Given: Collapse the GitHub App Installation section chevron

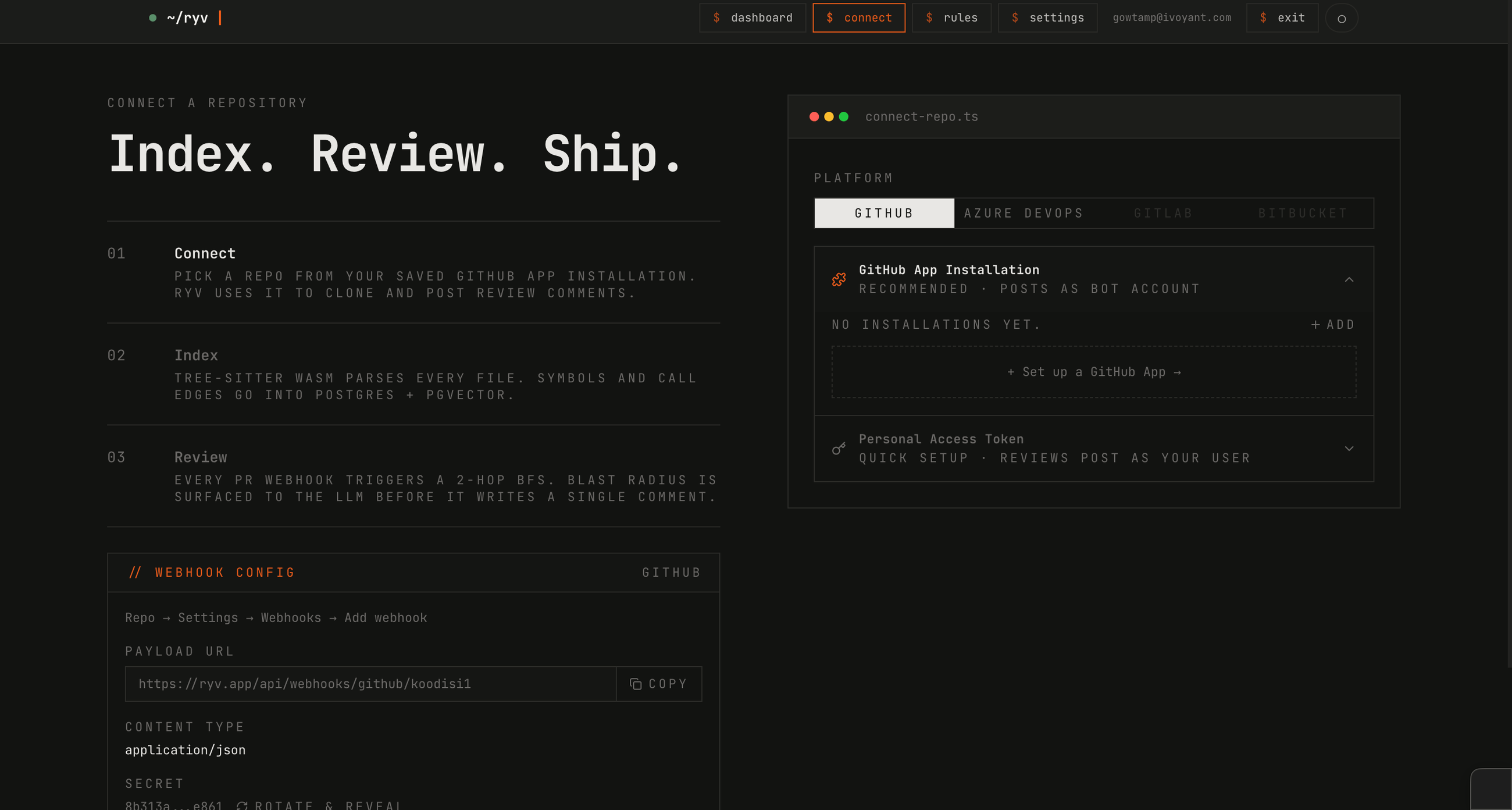Looking at the screenshot, I should click(x=1349, y=279).
